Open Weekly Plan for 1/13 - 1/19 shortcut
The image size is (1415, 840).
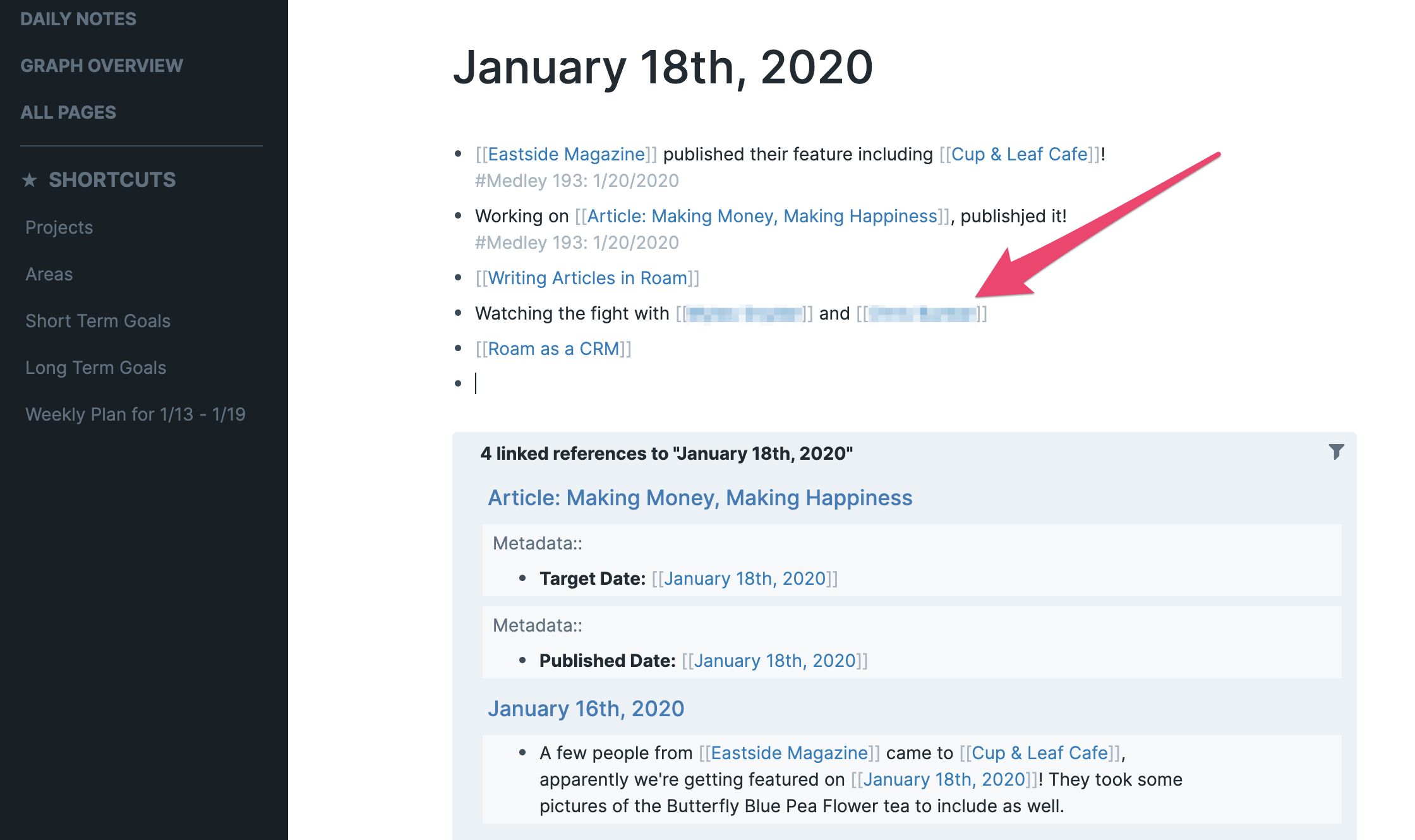tap(135, 414)
